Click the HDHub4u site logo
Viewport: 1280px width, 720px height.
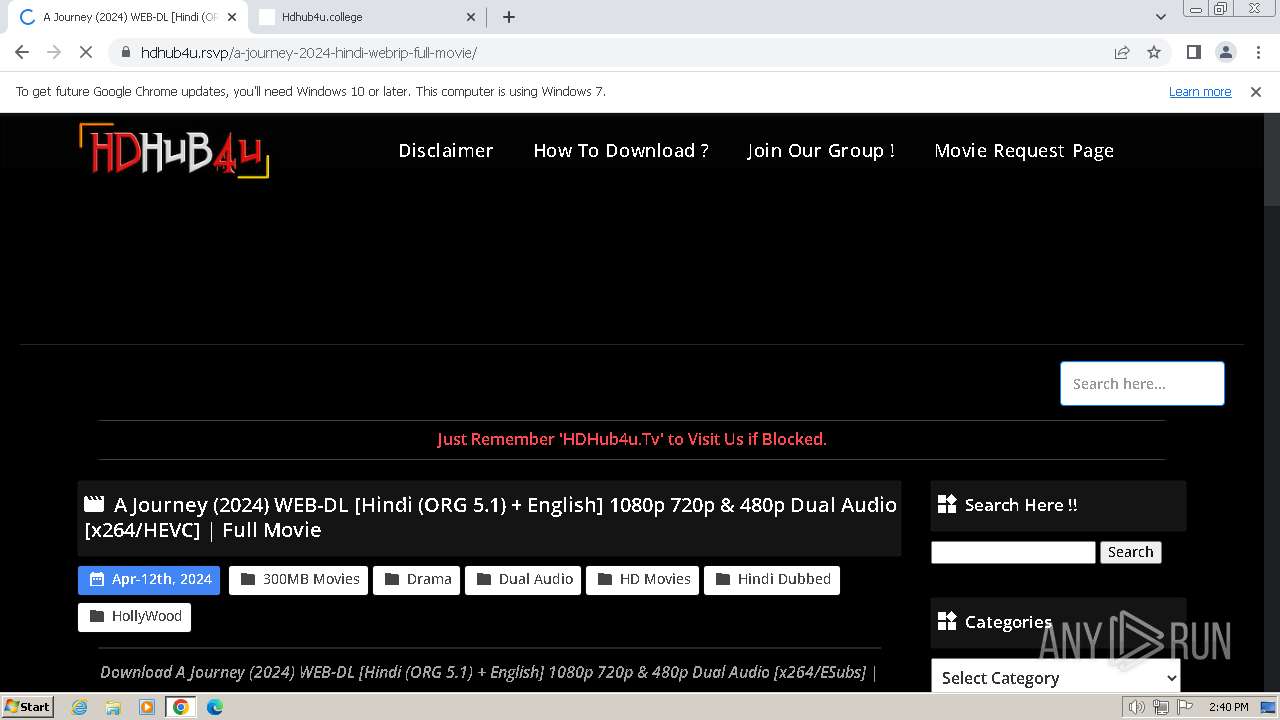click(174, 151)
